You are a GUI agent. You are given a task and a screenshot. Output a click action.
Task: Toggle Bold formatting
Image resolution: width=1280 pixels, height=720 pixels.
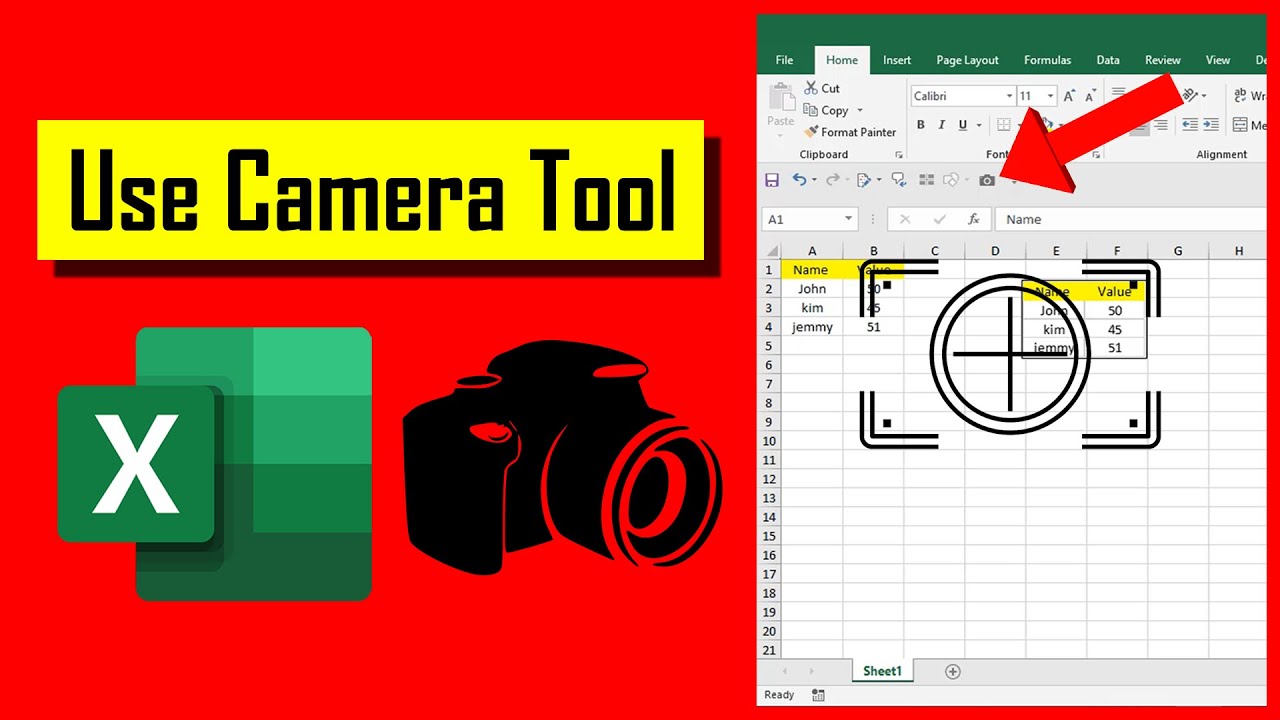click(921, 125)
